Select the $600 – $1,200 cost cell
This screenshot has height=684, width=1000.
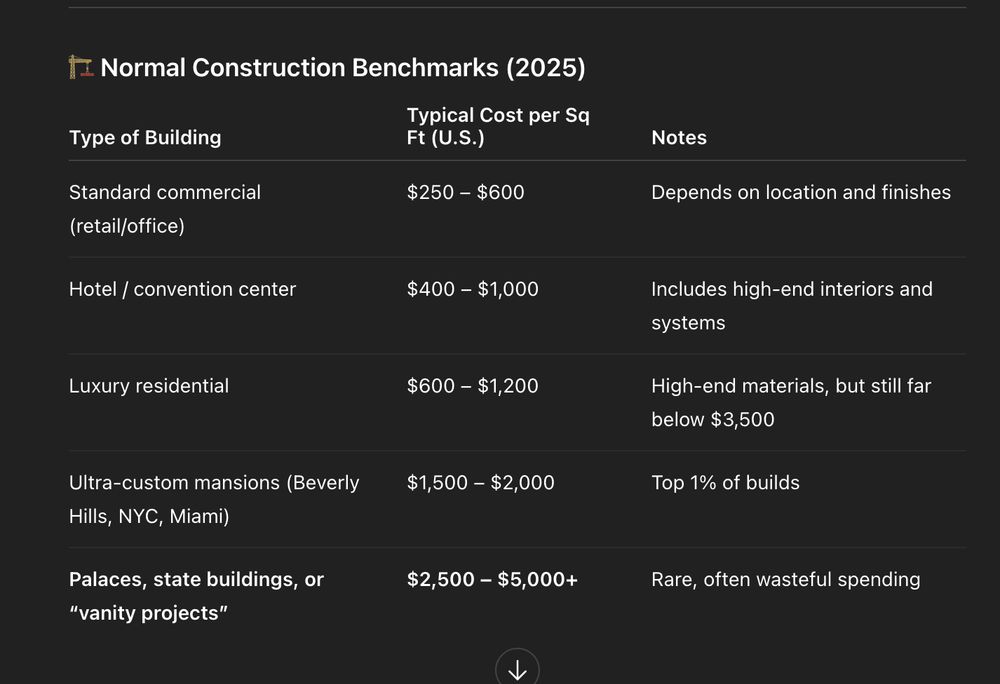click(x=472, y=386)
